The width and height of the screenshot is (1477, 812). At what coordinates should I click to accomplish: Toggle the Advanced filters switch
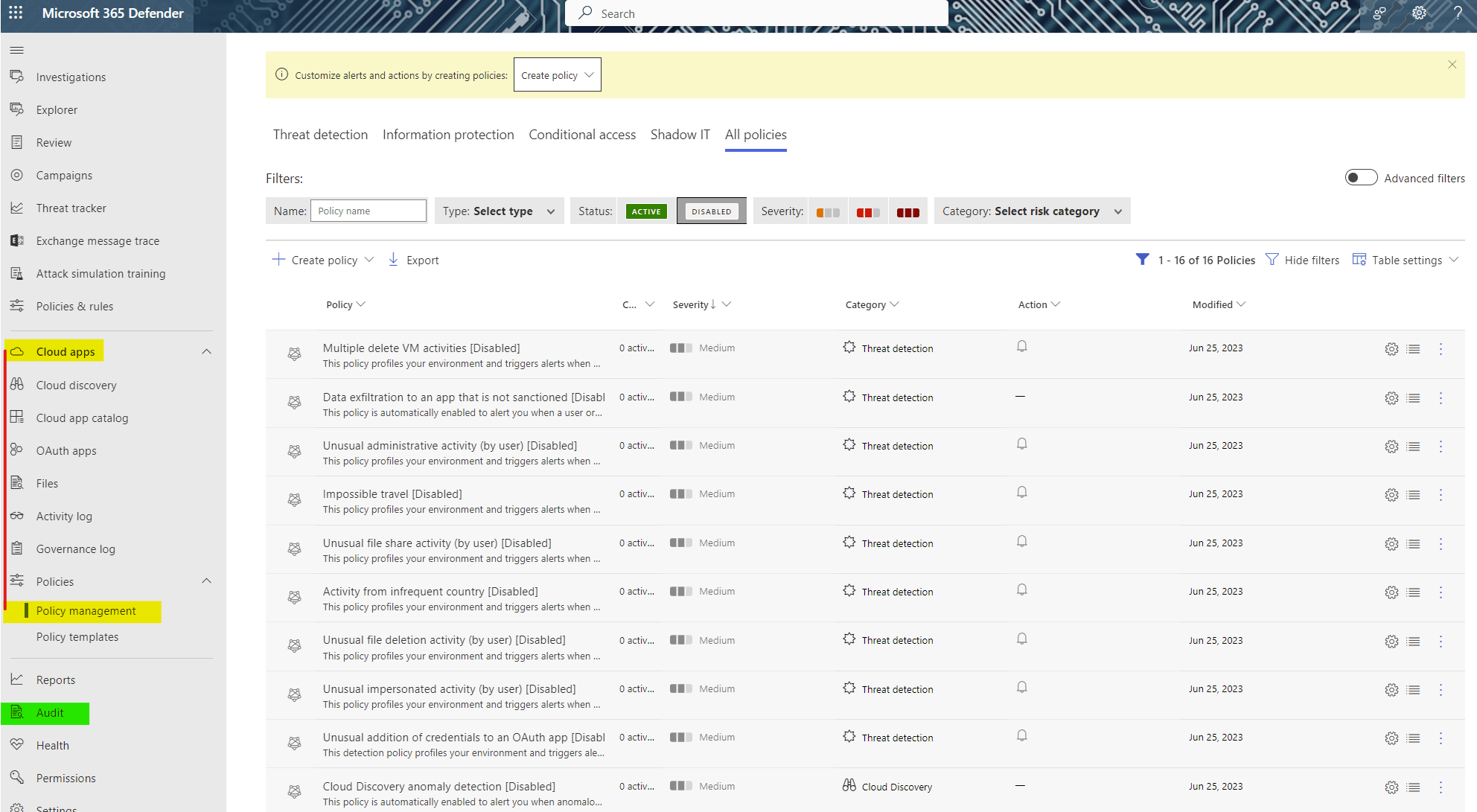(x=1360, y=178)
